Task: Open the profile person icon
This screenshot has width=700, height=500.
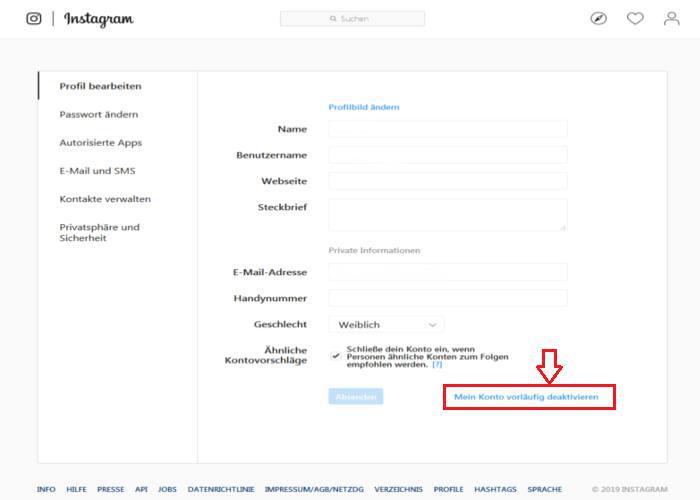Action: pyautogui.click(x=671, y=19)
